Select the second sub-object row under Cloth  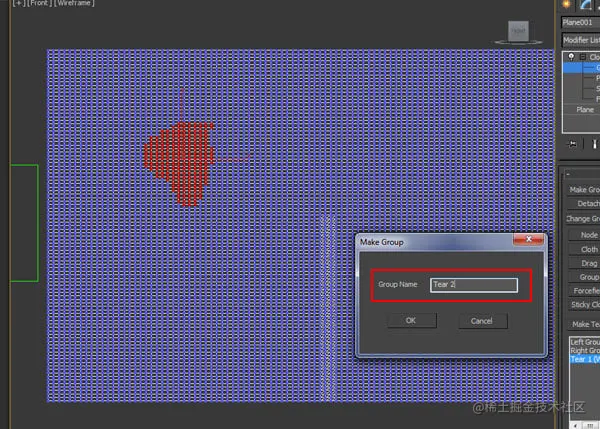pos(582,78)
